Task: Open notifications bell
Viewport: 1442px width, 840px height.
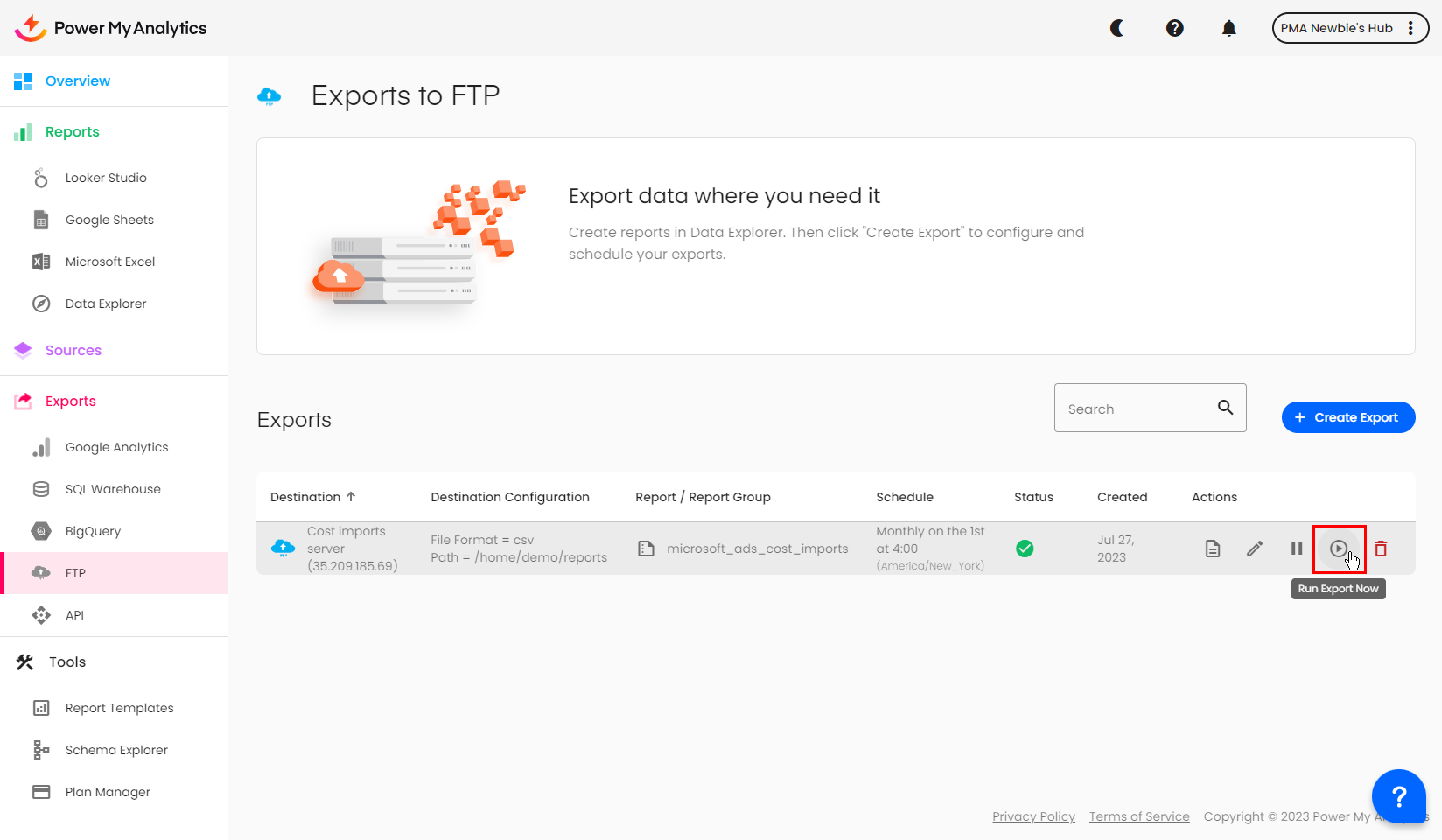Action: [x=1229, y=28]
